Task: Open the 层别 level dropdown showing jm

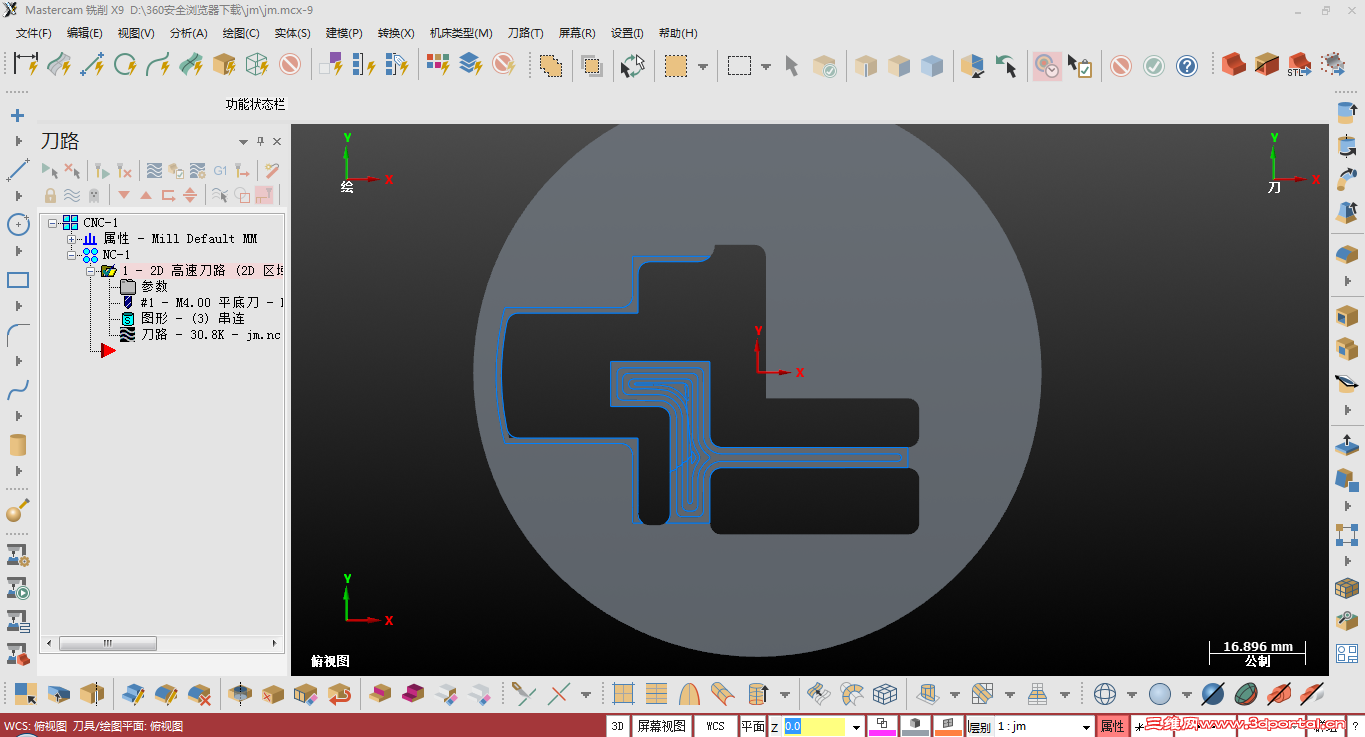Action: (x=1086, y=727)
